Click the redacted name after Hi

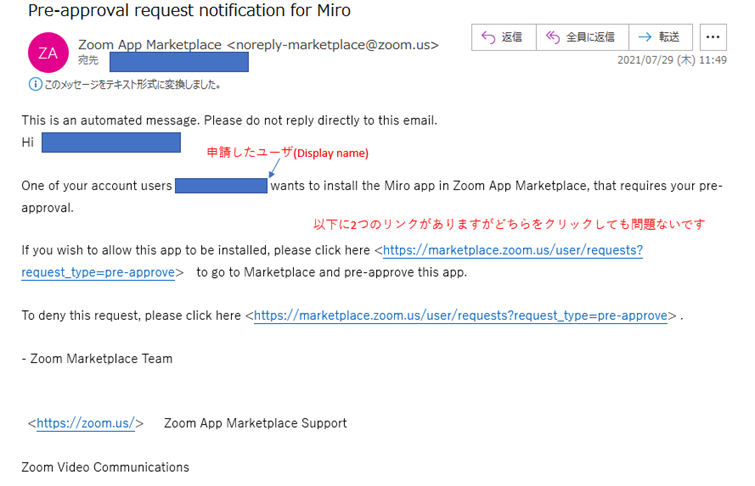(110, 143)
